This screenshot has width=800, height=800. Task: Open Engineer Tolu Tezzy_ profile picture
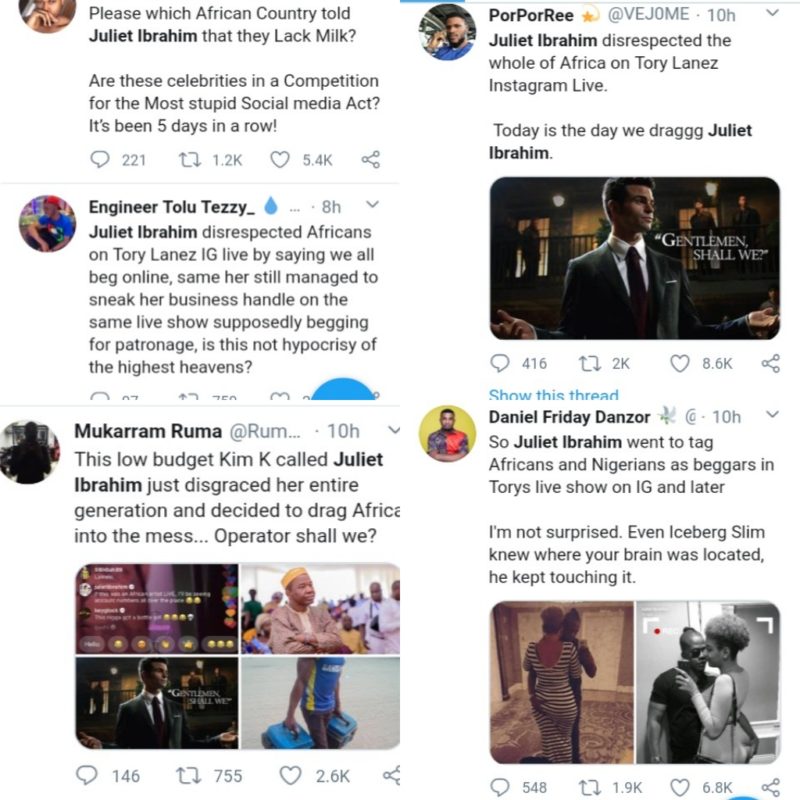pyautogui.click(x=47, y=223)
